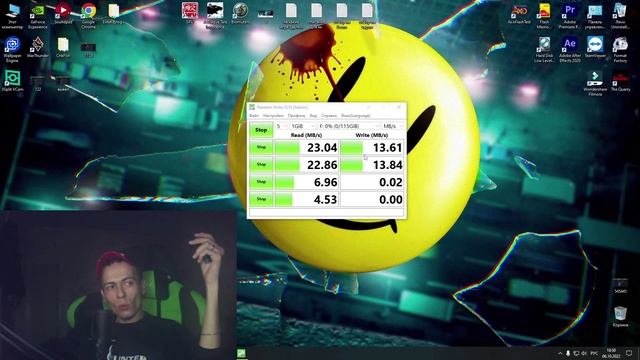Click the Stop button in the 22.86 row
Screen dimensions: 640x360
261,164
